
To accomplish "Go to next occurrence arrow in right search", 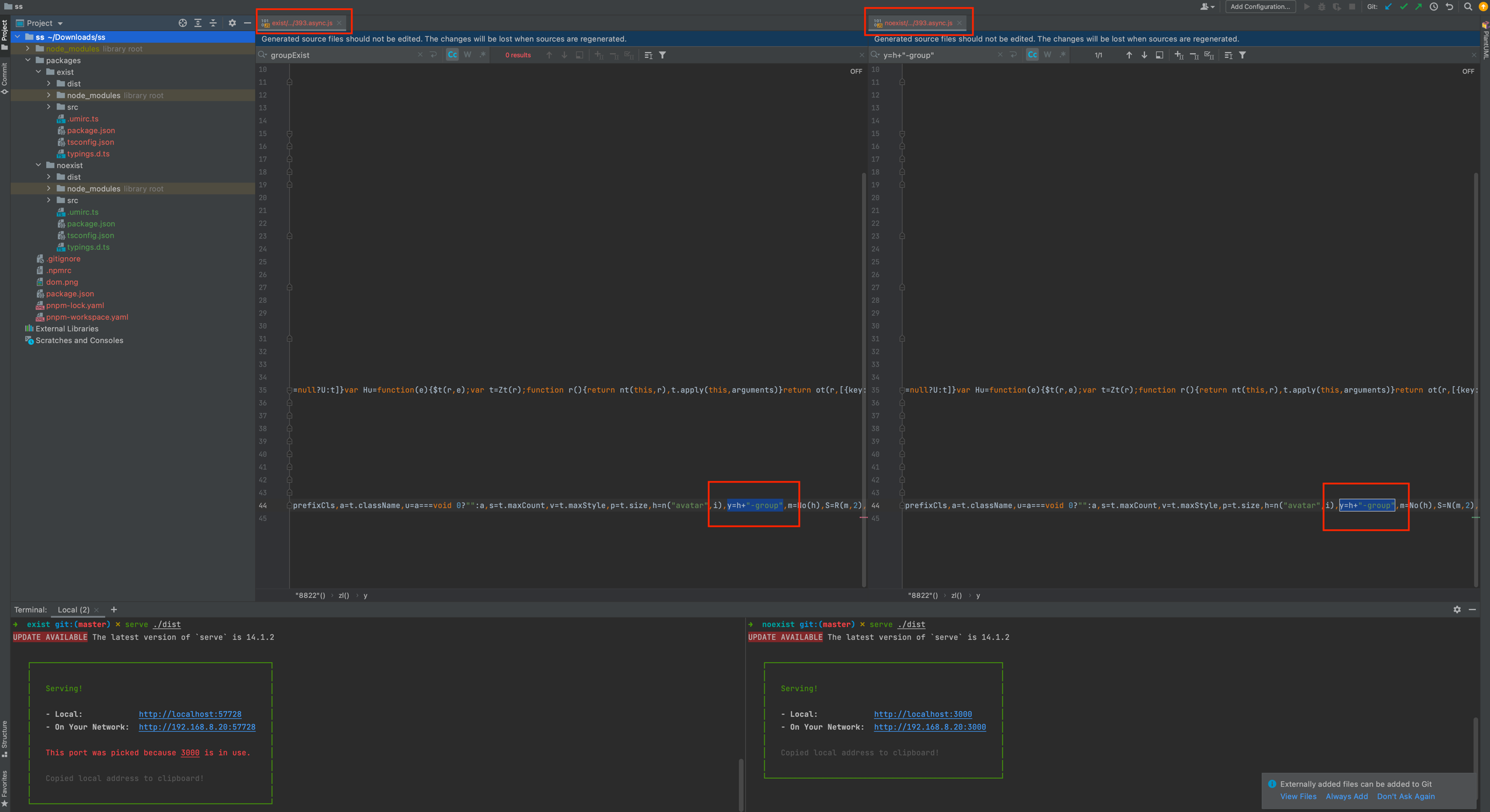I will coord(1144,55).
